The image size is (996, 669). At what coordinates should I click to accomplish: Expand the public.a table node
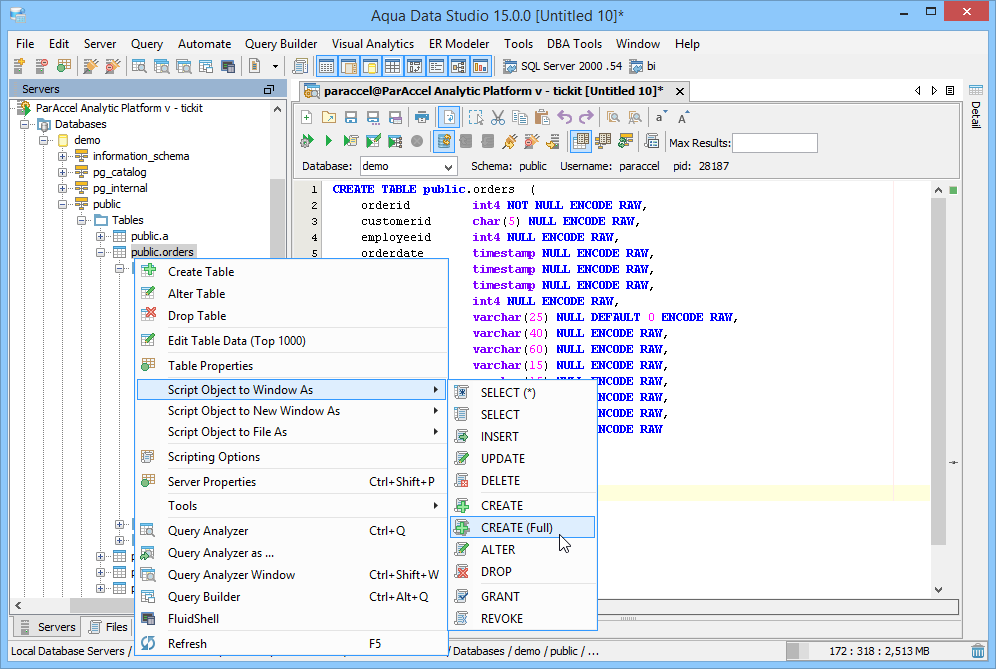(x=100, y=236)
